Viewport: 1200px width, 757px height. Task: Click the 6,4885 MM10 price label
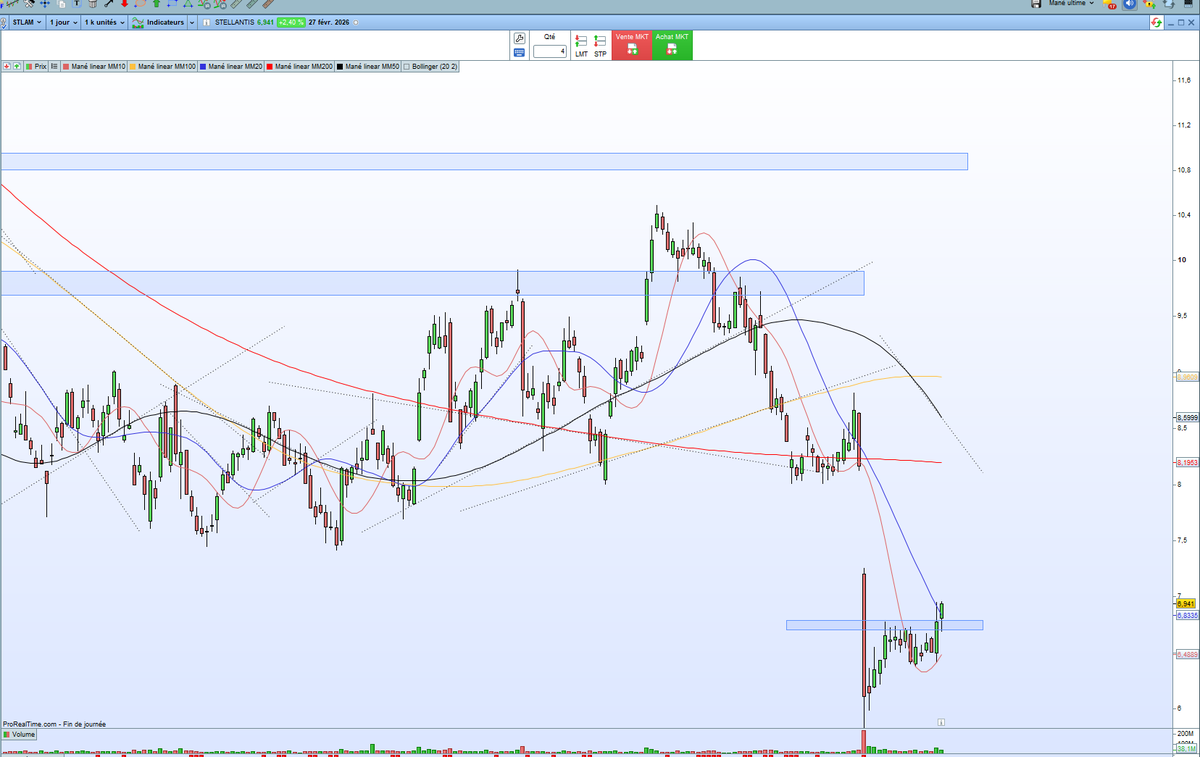click(x=1186, y=654)
